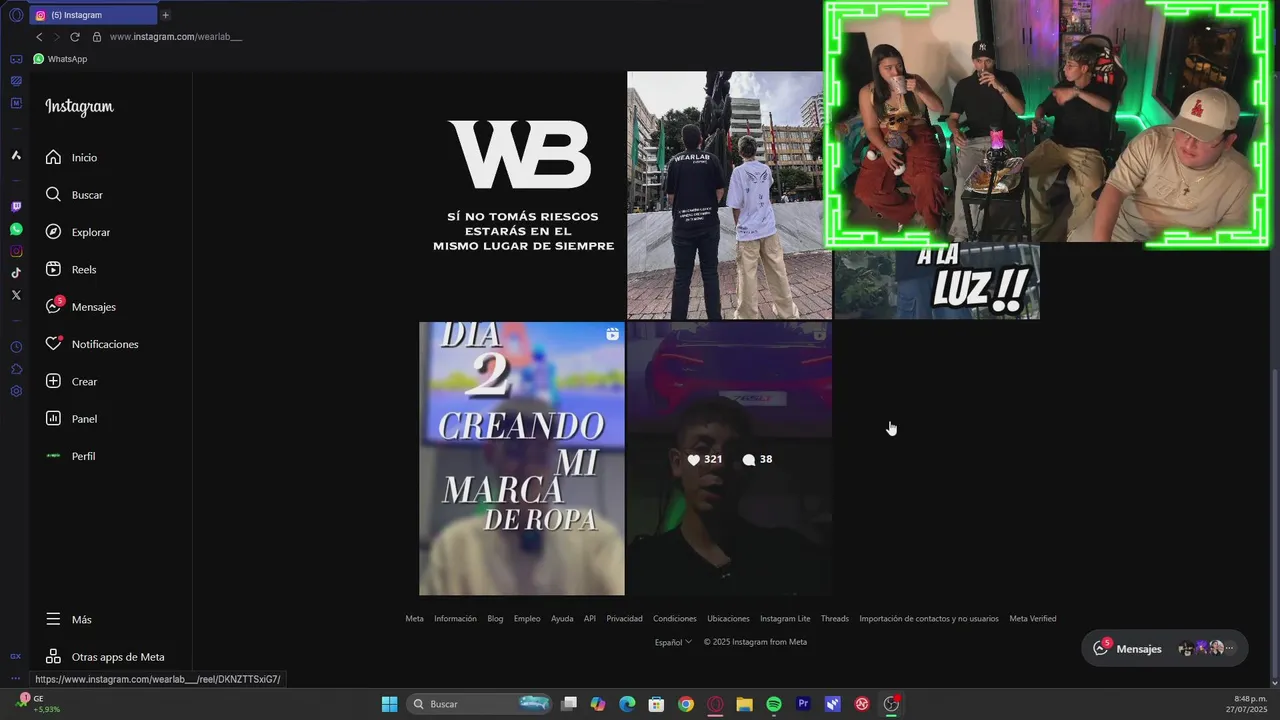This screenshot has height=720, width=1280.
Task: Open settings gear in Opera sidebar
Action: click(x=16, y=391)
